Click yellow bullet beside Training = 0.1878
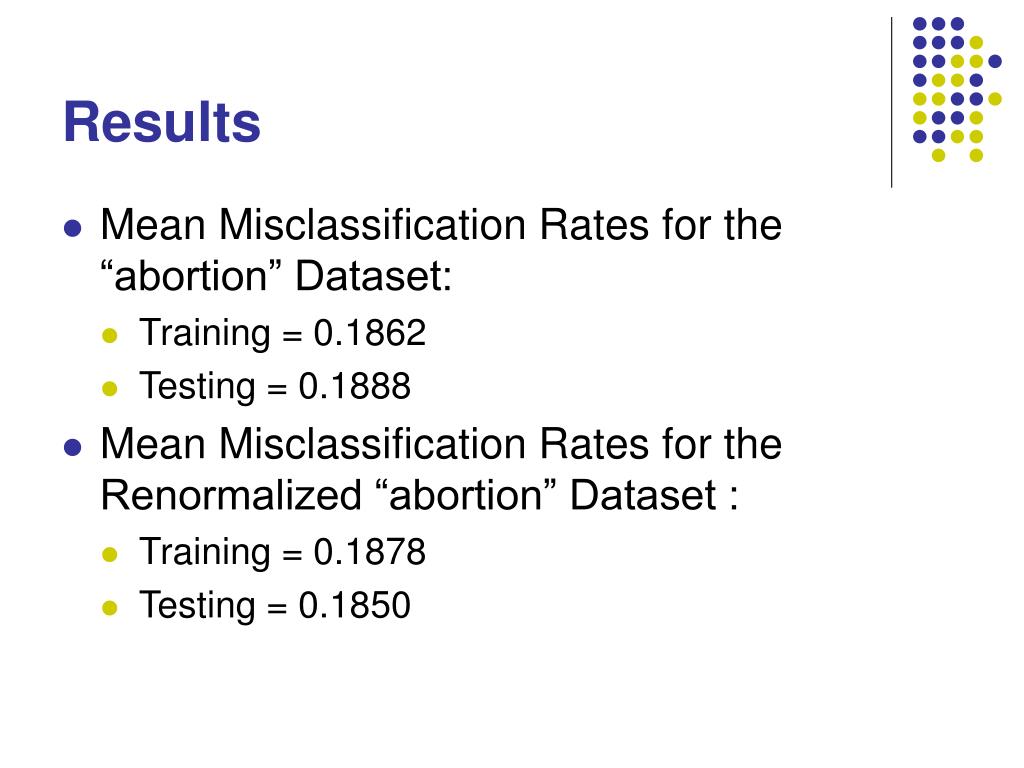This screenshot has height=768, width=1024. [x=110, y=554]
